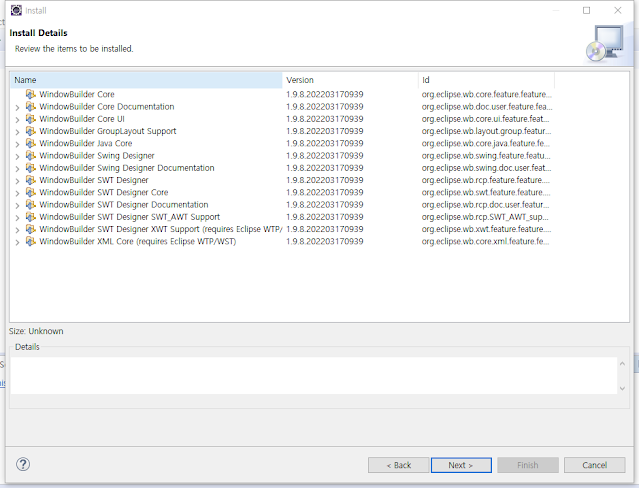The height and width of the screenshot is (488, 639).
Task: Expand the SWT Designer Documentation row
Action: tap(17, 205)
